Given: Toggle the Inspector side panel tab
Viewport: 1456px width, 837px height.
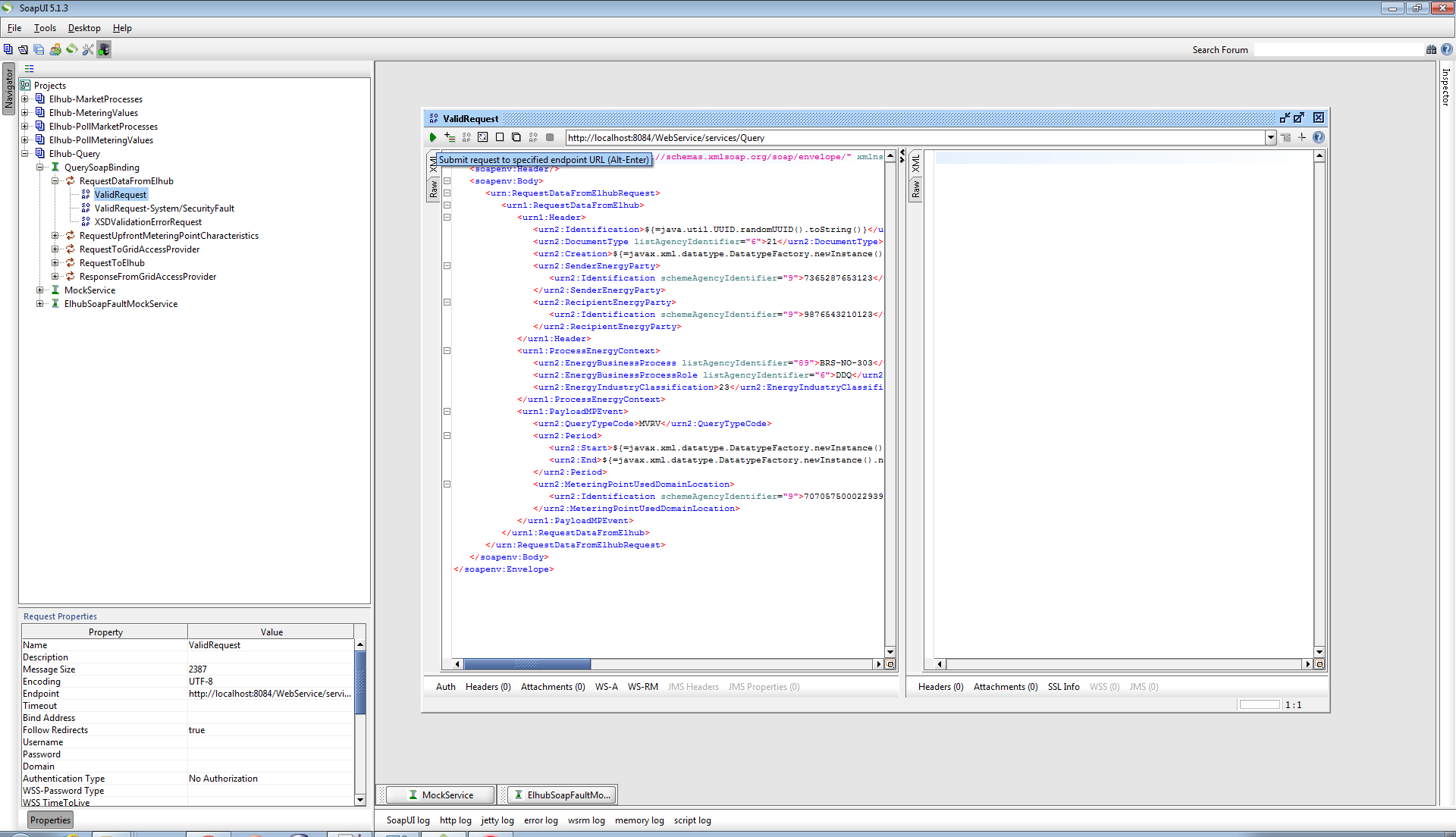Looking at the screenshot, I should click(1445, 86).
